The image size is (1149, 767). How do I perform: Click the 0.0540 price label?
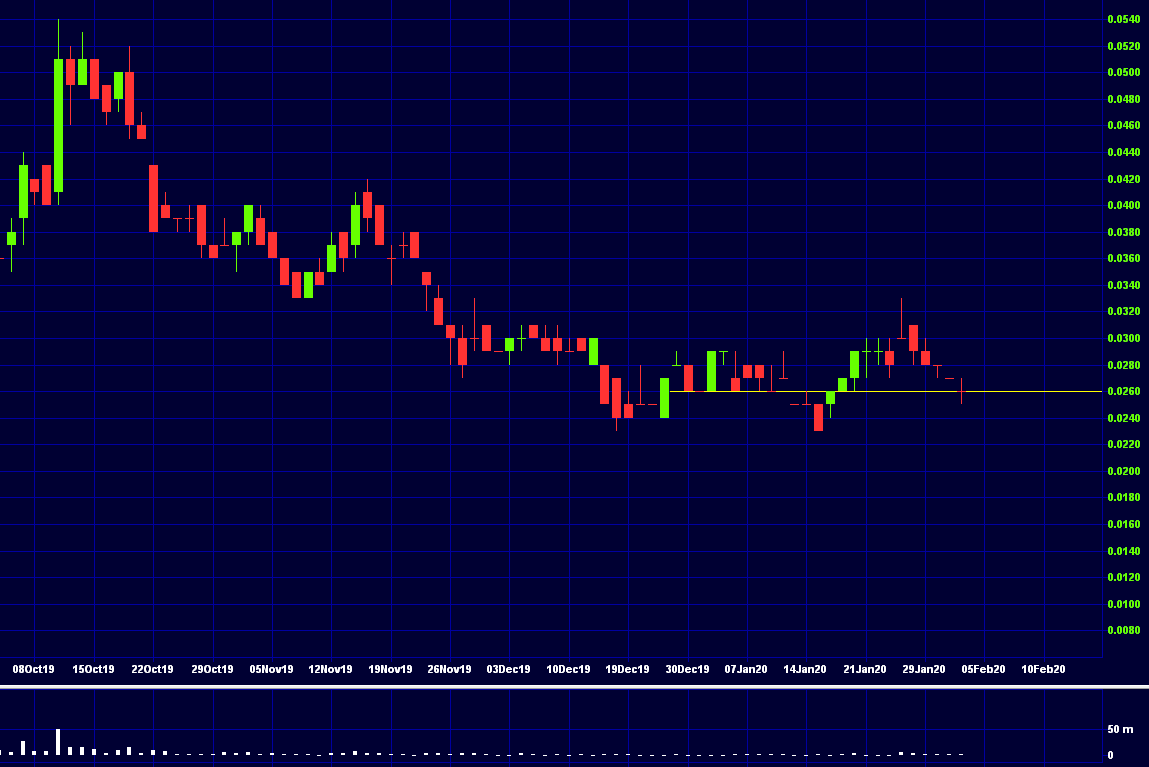[x=1123, y=20]
